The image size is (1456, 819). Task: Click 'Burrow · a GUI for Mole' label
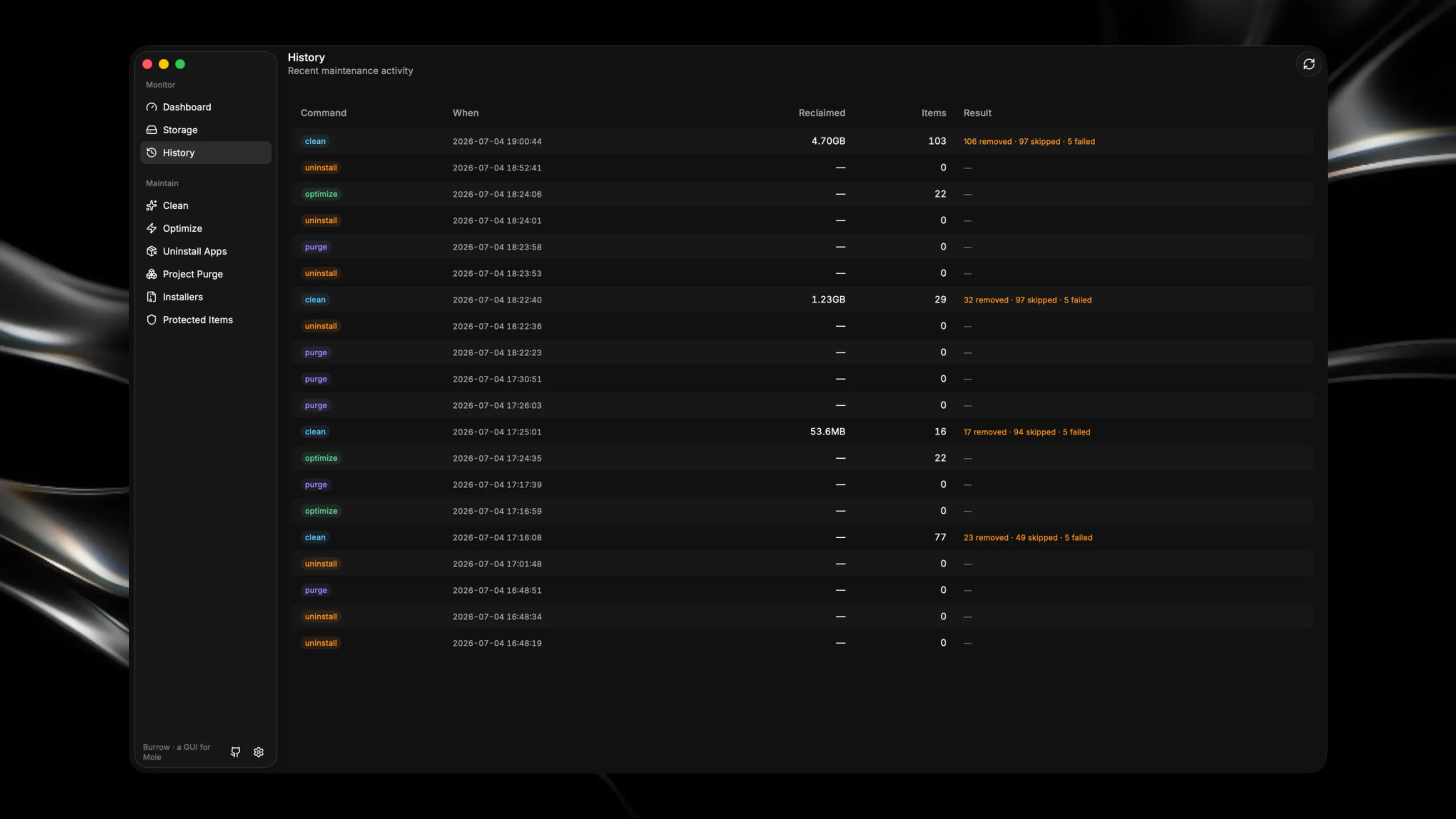click(x=177, y=752)
